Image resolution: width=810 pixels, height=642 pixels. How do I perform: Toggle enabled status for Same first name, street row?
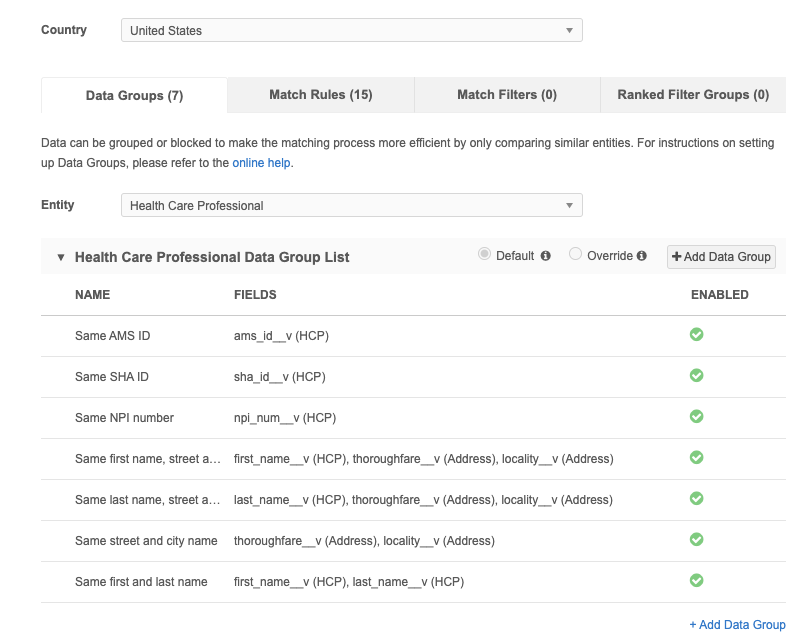click(x=697, y=458)
